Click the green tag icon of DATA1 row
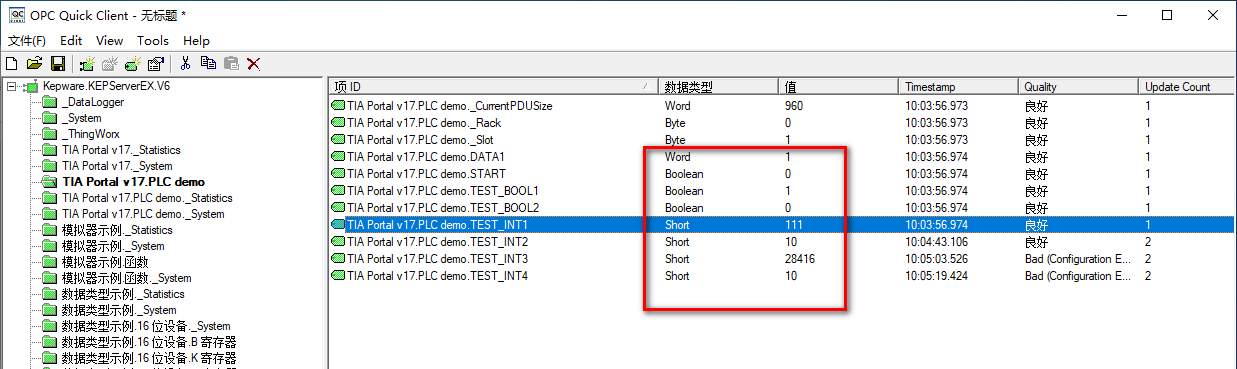The width and height of the screenshot is (1237, 369). coord(338,157)
